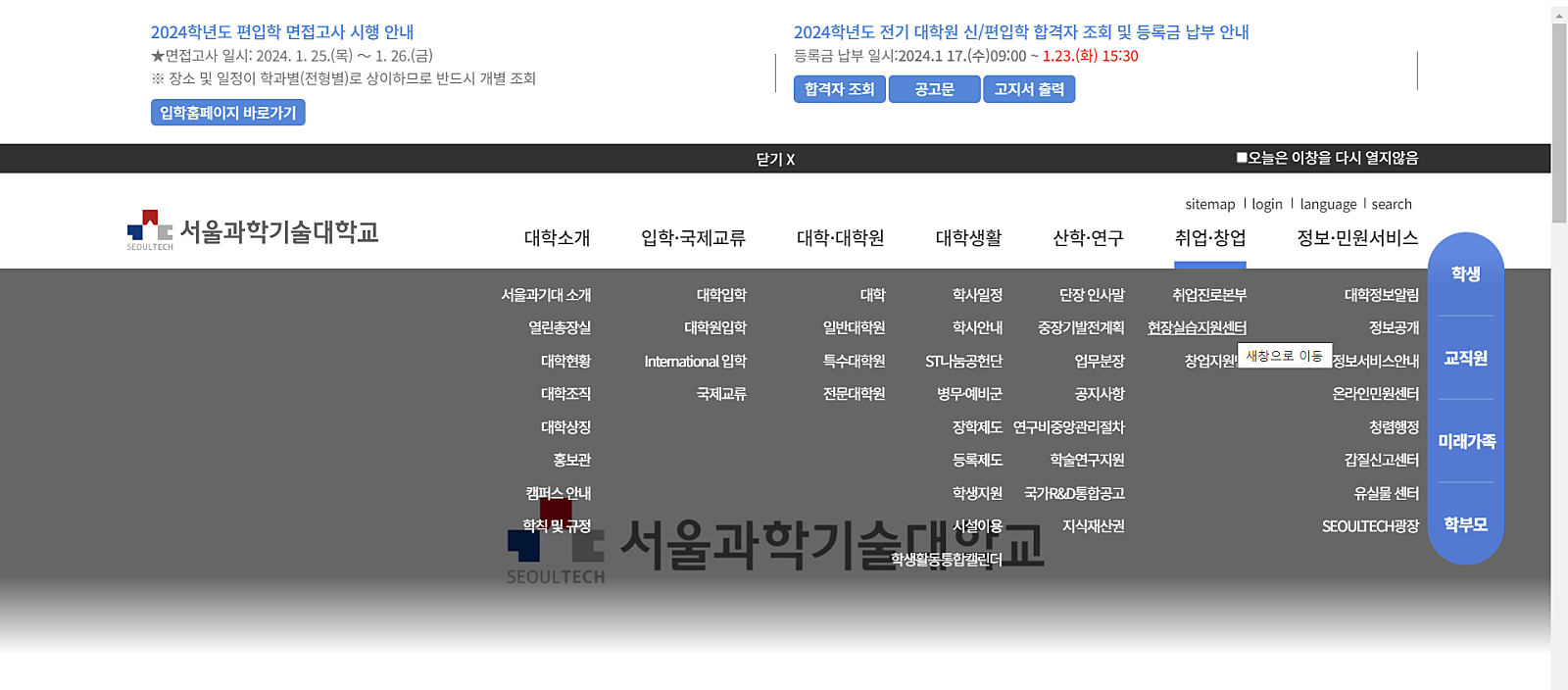The height and width of the screenshot is (690, 1568).
Task: Open the 국가R&D통합공고 submenu link
Action: (1074, 493)
